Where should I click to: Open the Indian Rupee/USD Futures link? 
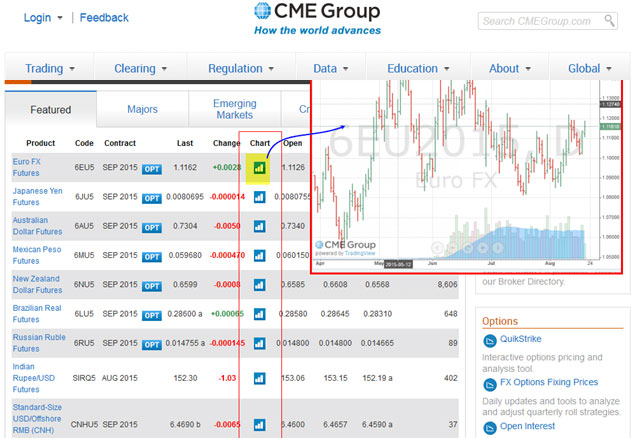[33, 378]
